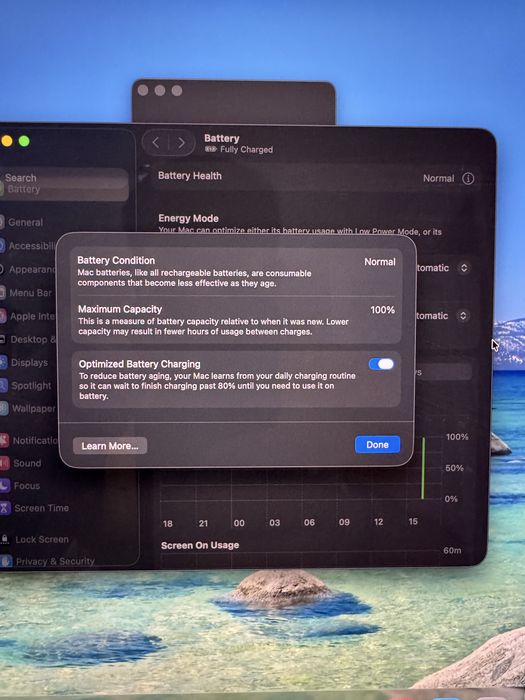The width and height of the screenshot is (525, 700).
Task: Click the Maximum Capacity 100% value
Action: click(x=383, y=310)
